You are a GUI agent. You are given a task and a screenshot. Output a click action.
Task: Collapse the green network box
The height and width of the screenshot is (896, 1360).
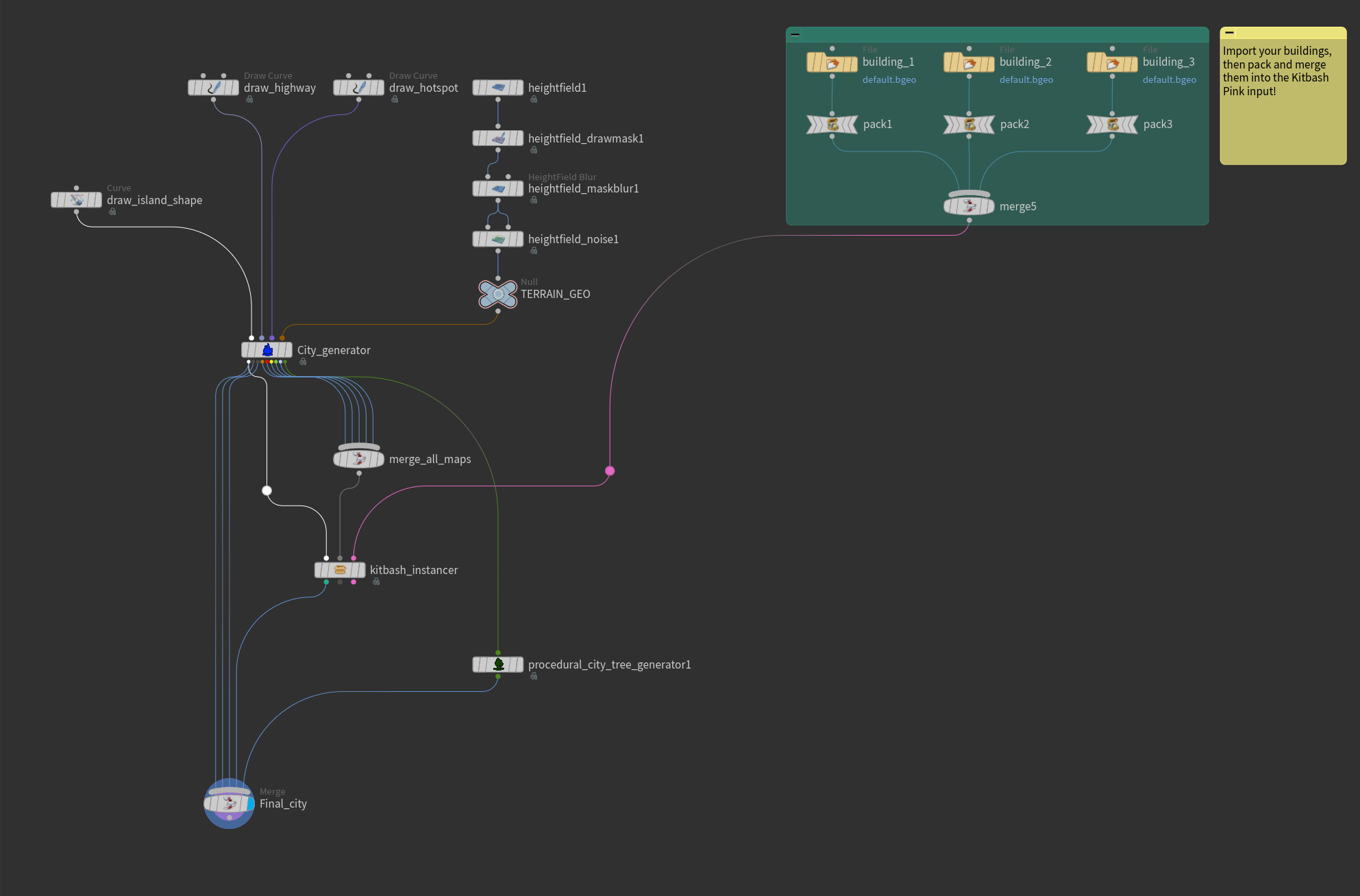tap(795, 34)
